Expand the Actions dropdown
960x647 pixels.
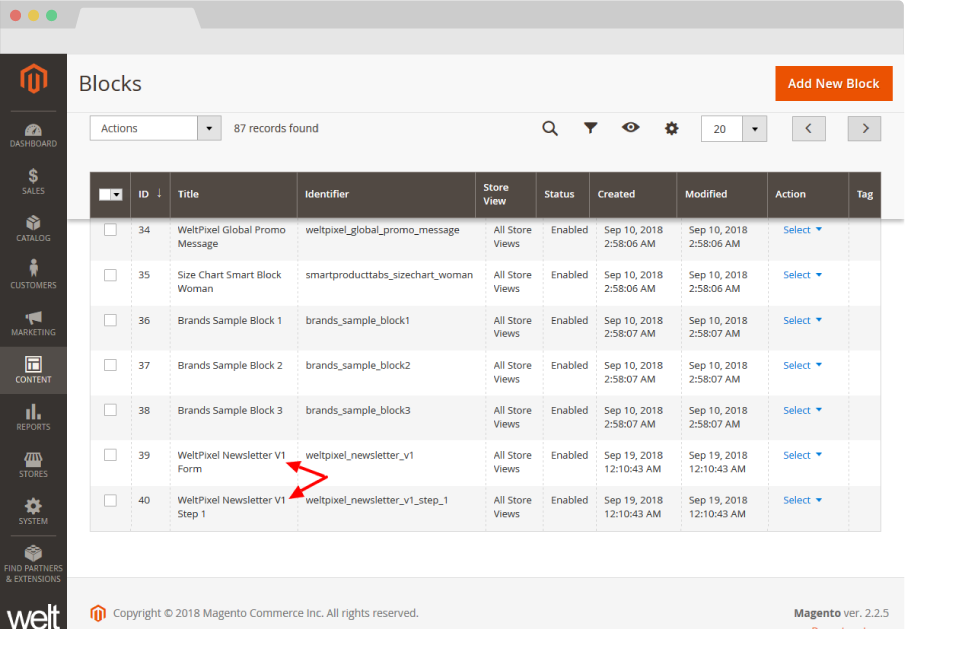point(156,128)
